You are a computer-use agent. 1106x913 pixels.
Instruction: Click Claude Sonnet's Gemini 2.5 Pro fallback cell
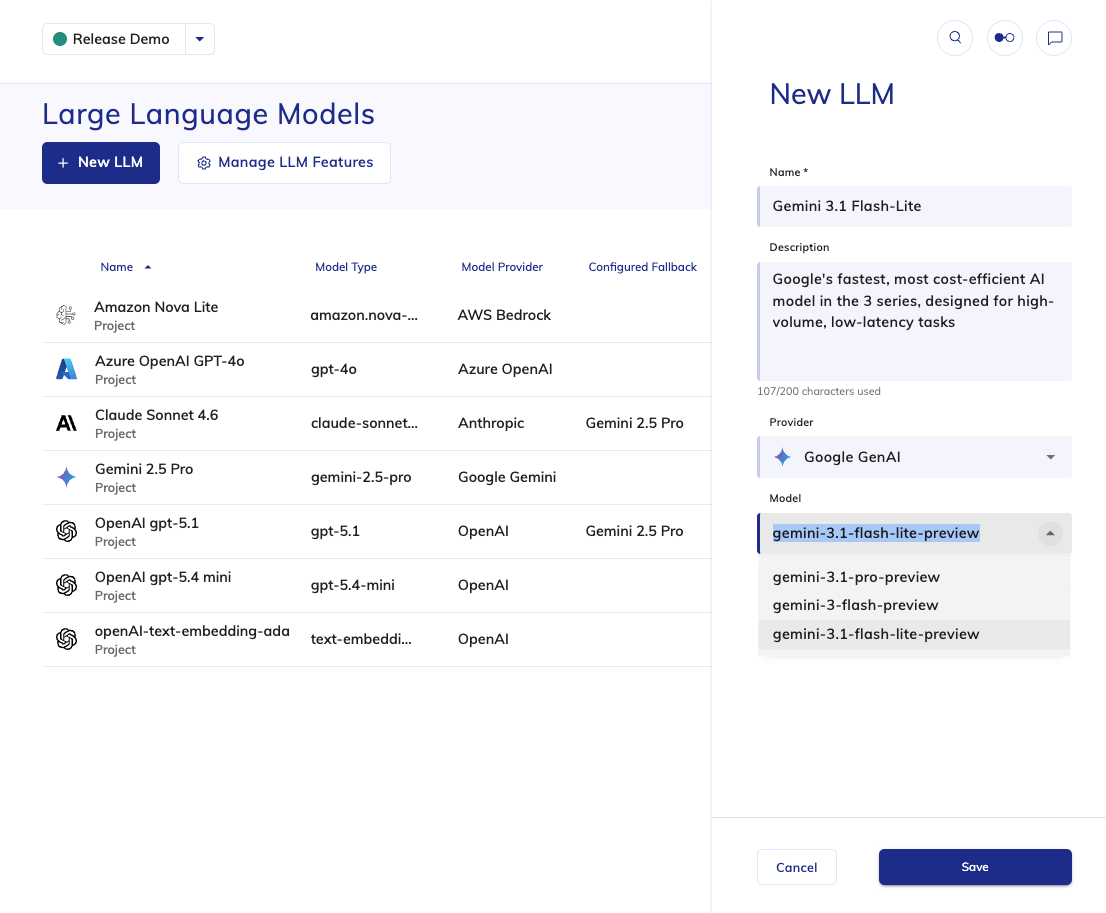pos(634,423)
